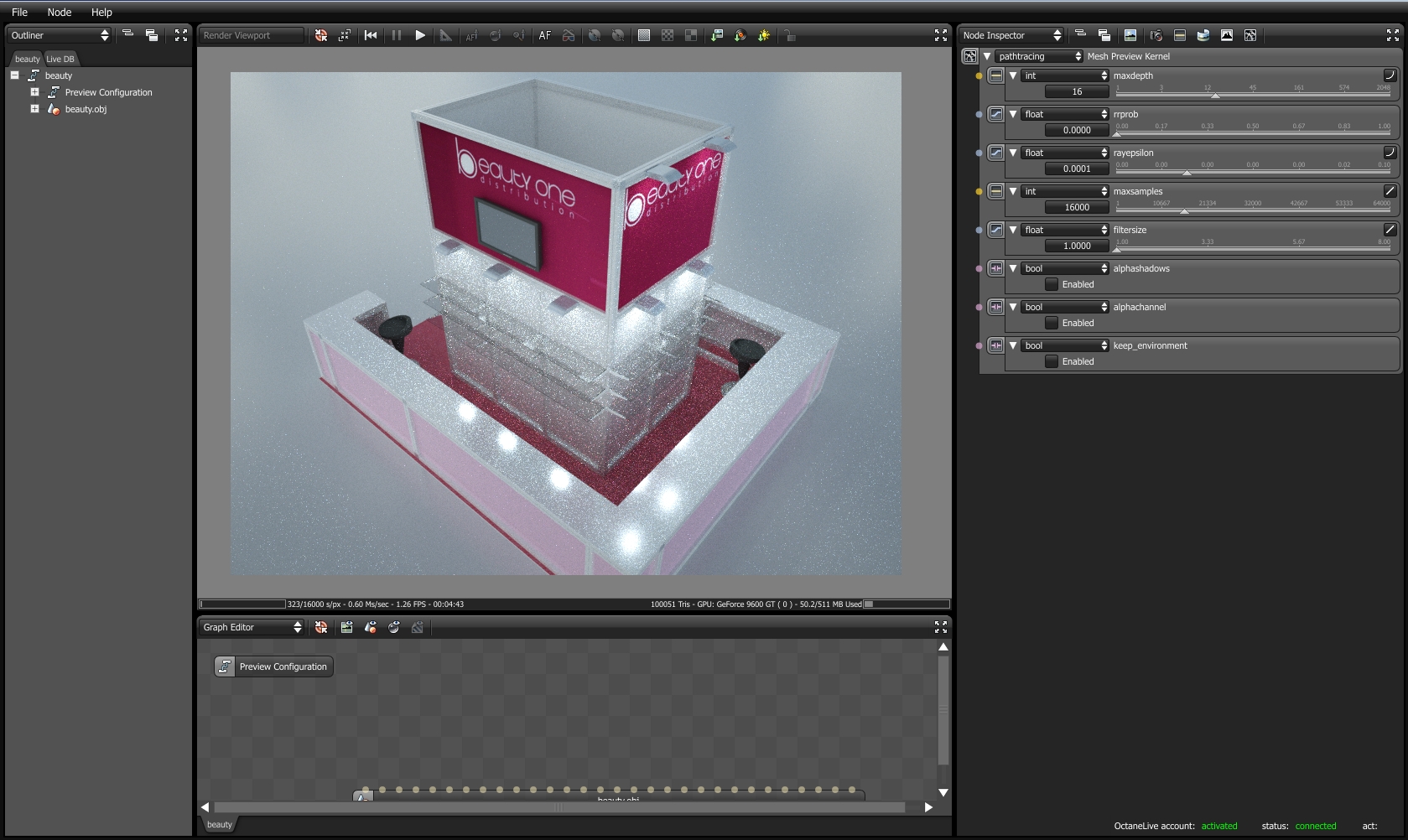
Task: Maximize the Node Inspector panel
Action: coord(1393,35)
